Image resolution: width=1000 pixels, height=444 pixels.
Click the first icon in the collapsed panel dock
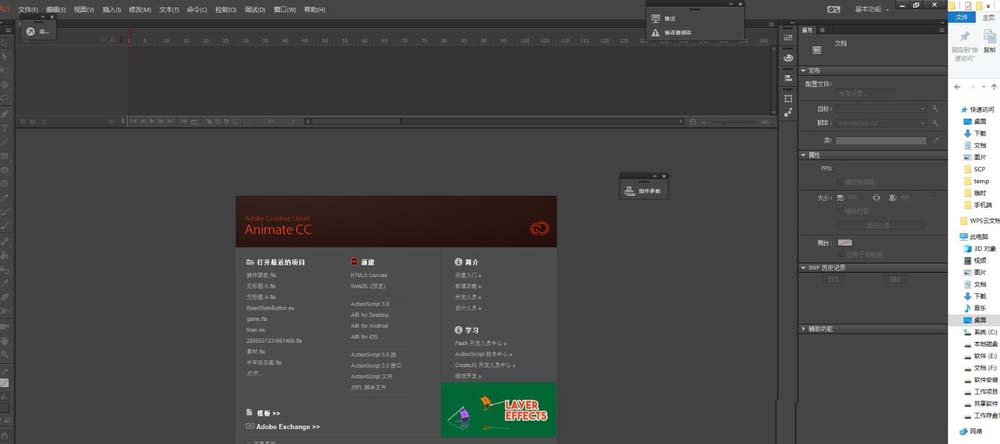[x=788, y=38]
